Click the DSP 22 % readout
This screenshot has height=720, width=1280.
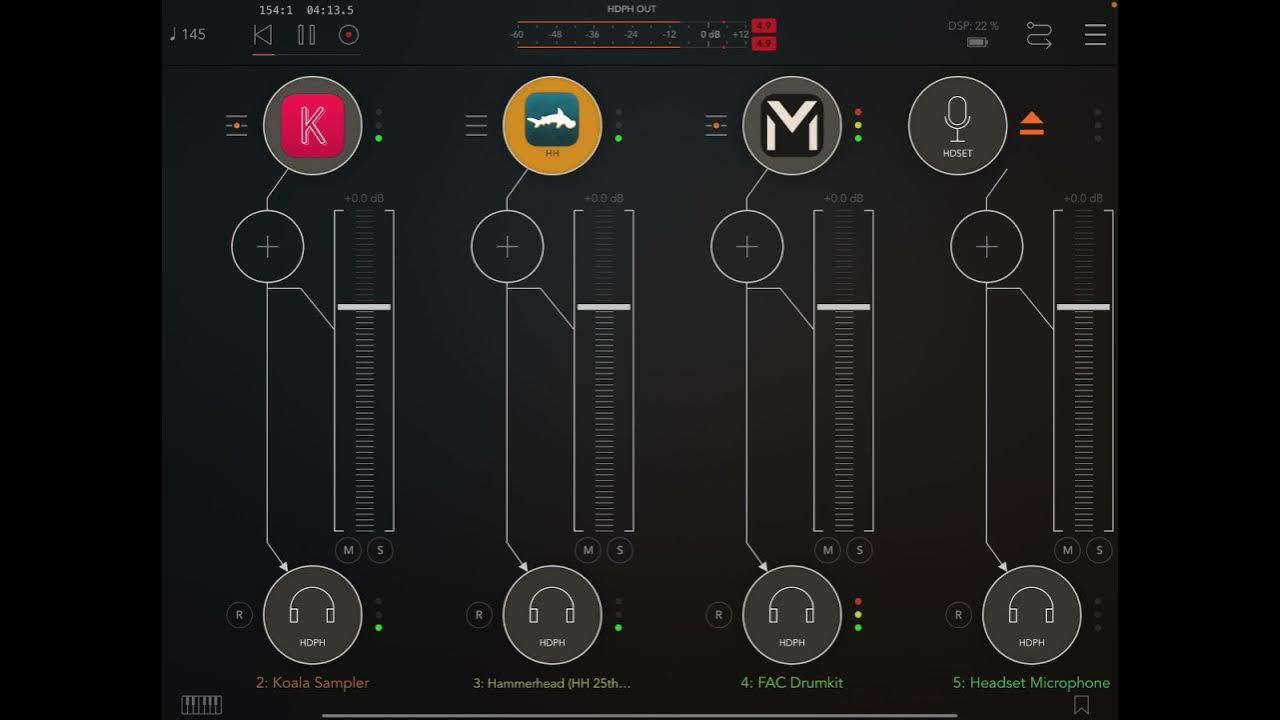[973, 26]
